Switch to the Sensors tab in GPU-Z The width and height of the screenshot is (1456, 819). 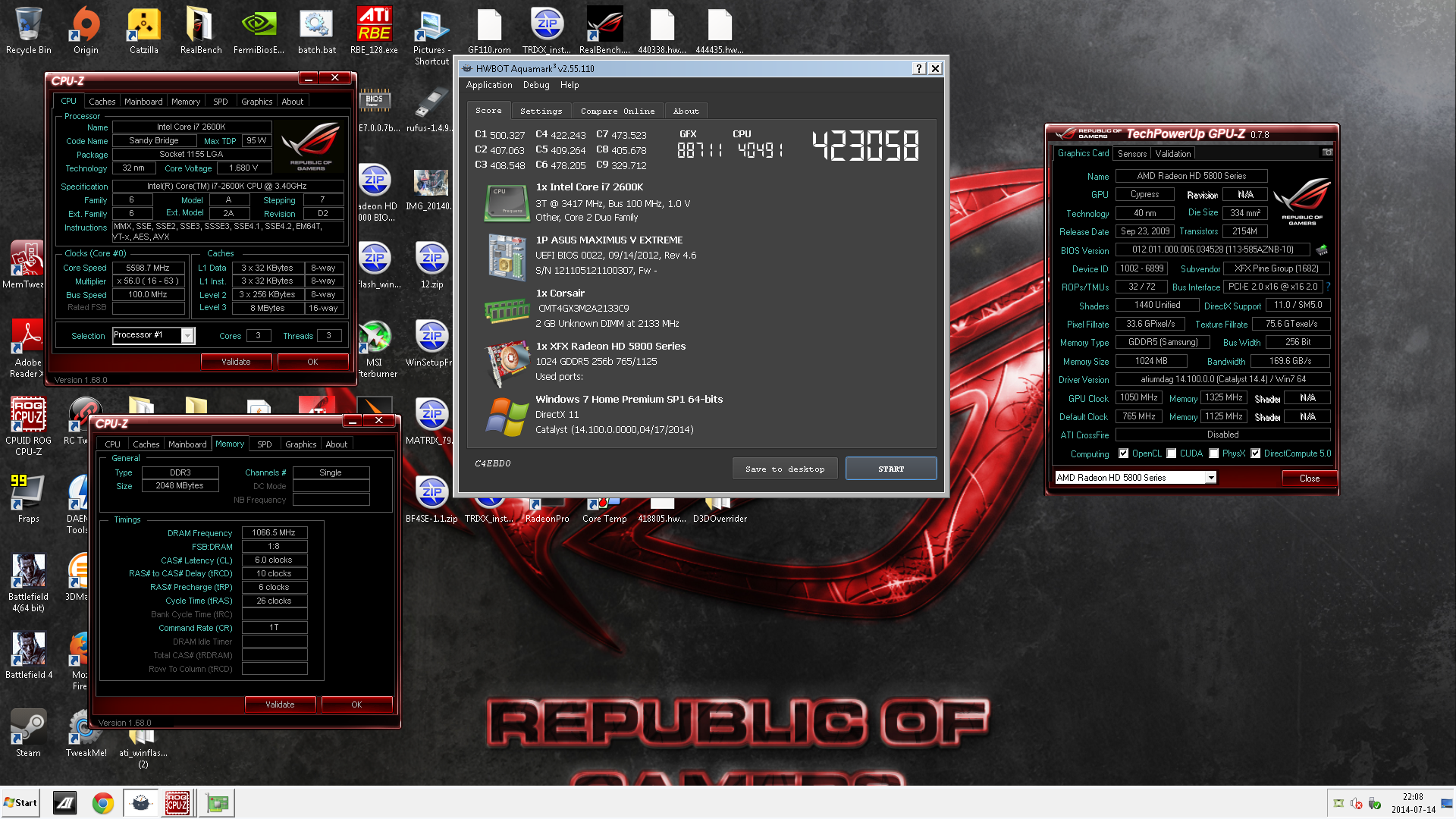point(1132,153)
